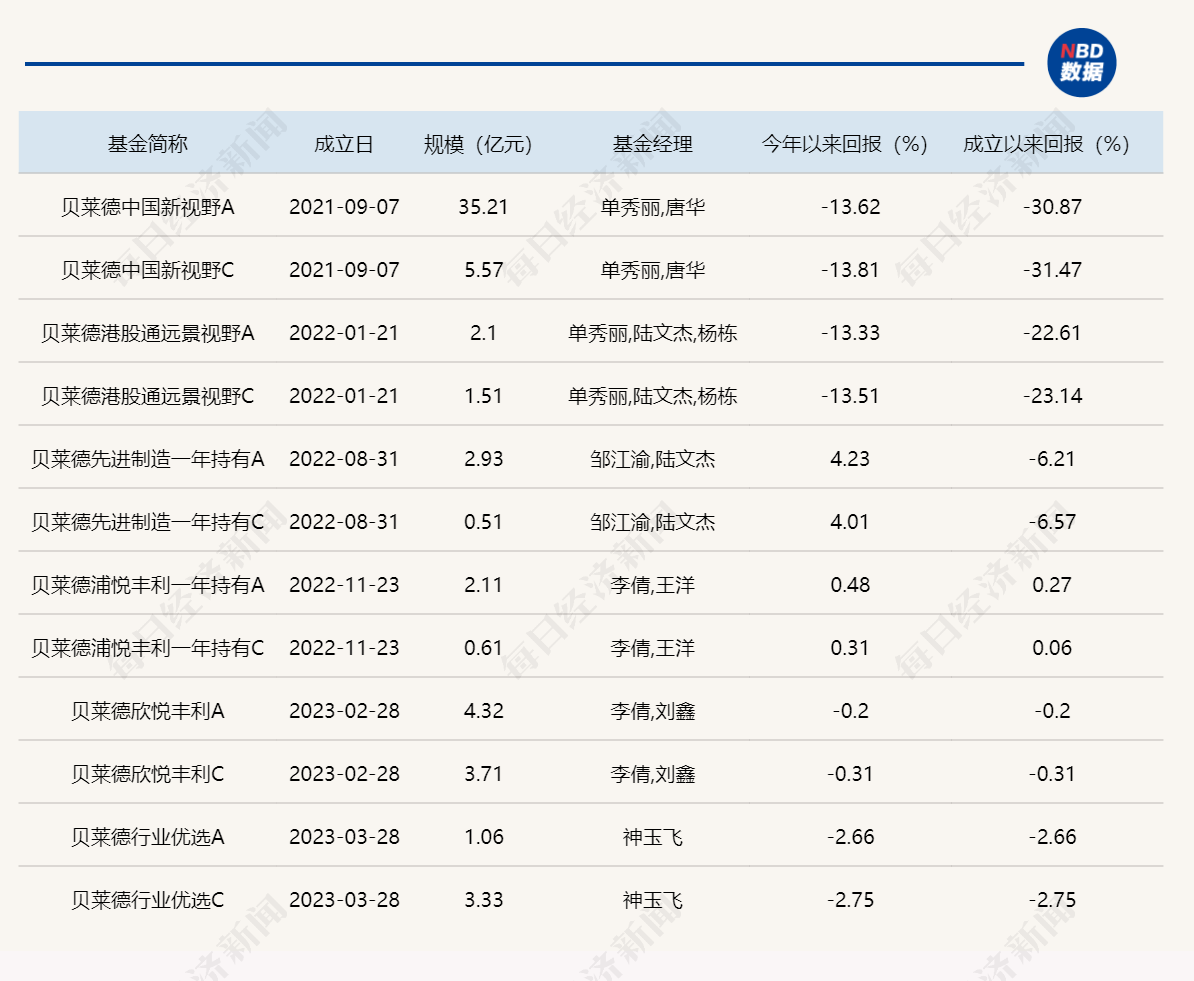
Task: Click this-year return -13.81
Action: pyautogui.click(x=850, y=270)
